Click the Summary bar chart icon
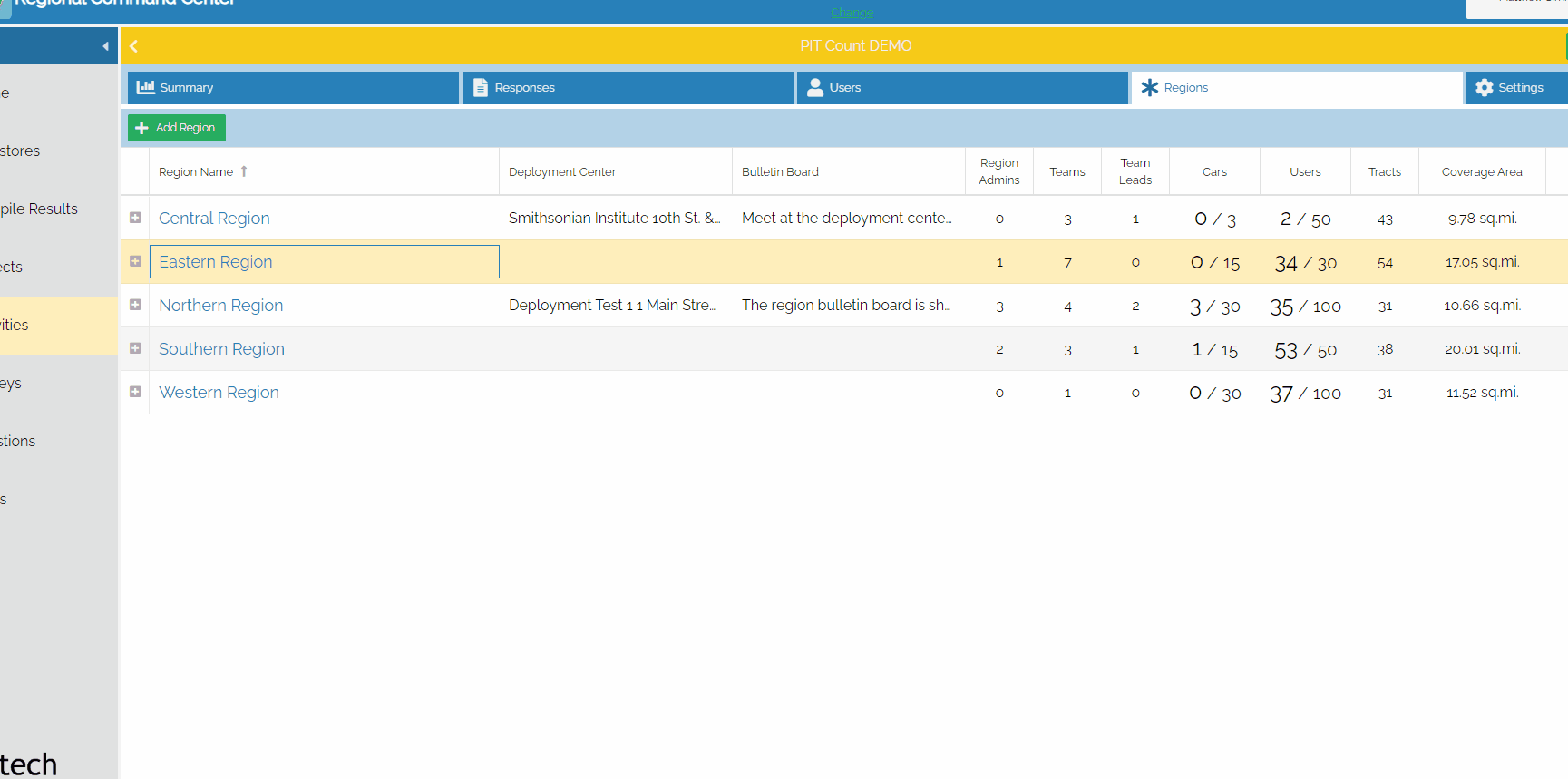1568x779 pixels. tap(145, 87)
